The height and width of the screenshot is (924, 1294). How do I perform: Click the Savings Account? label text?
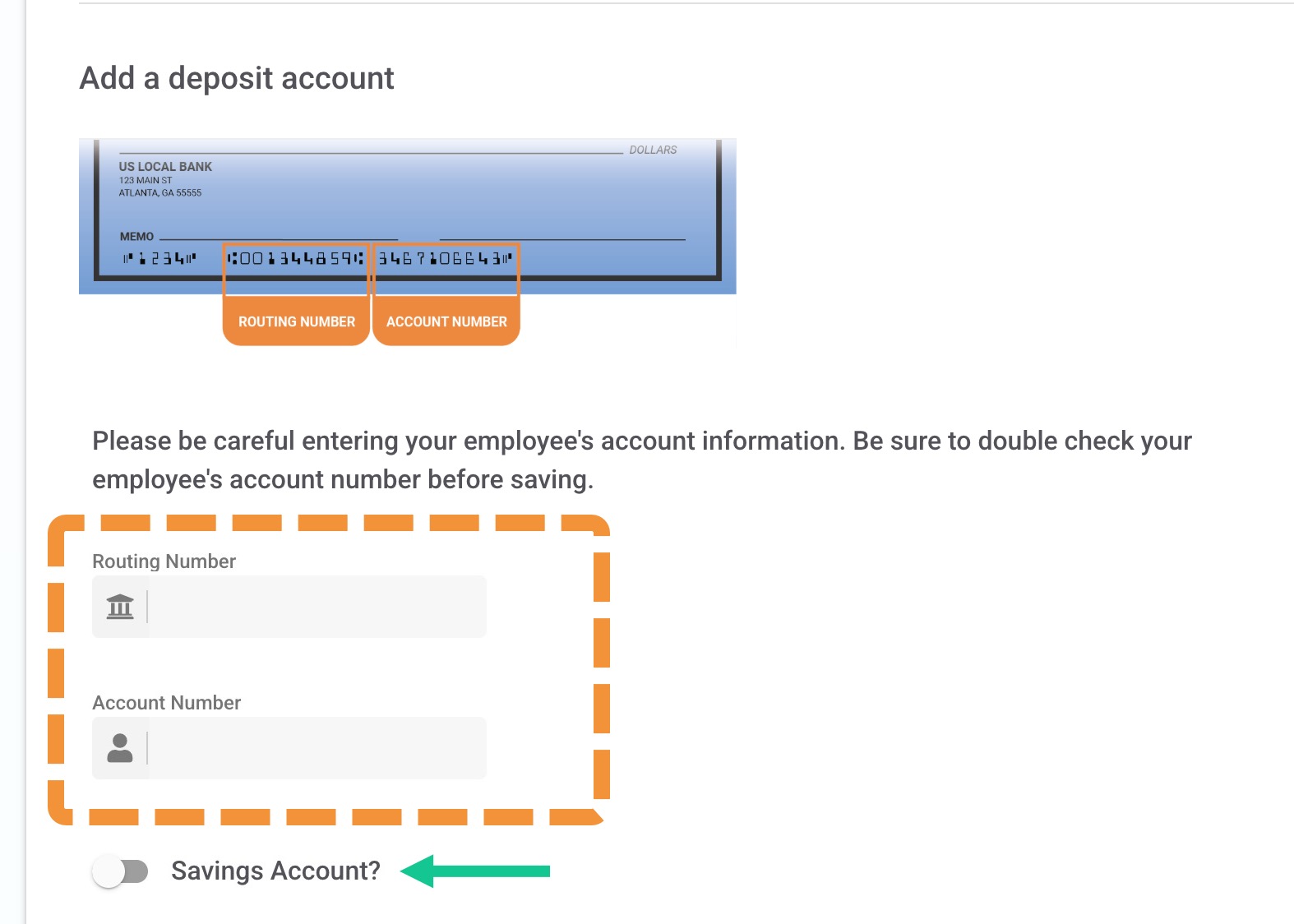click(x=275, y=871)
